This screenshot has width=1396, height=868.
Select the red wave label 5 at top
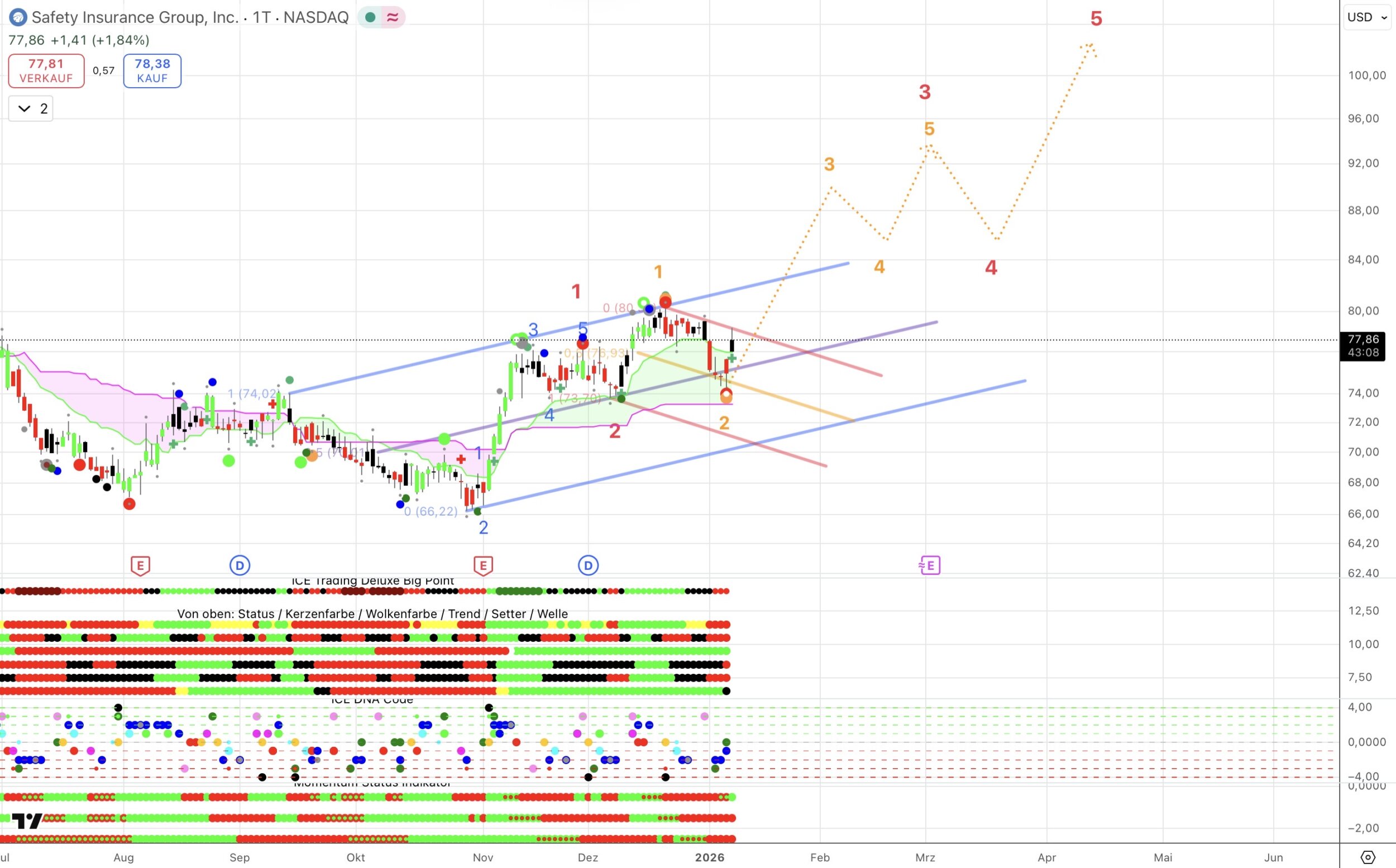[x=1096, y=19]
